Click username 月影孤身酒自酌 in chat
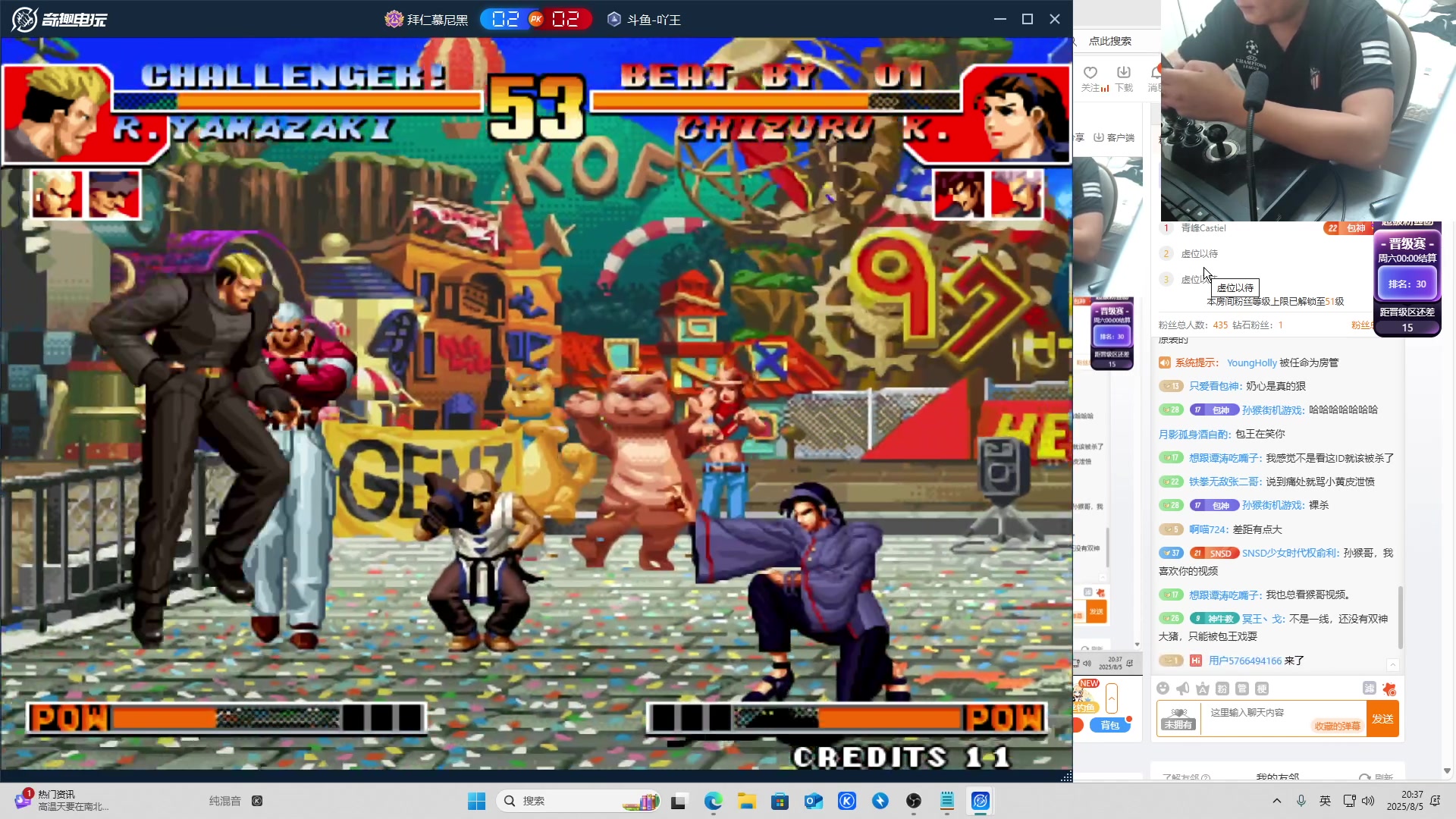1456x819 pixels. pos(1194,434)
